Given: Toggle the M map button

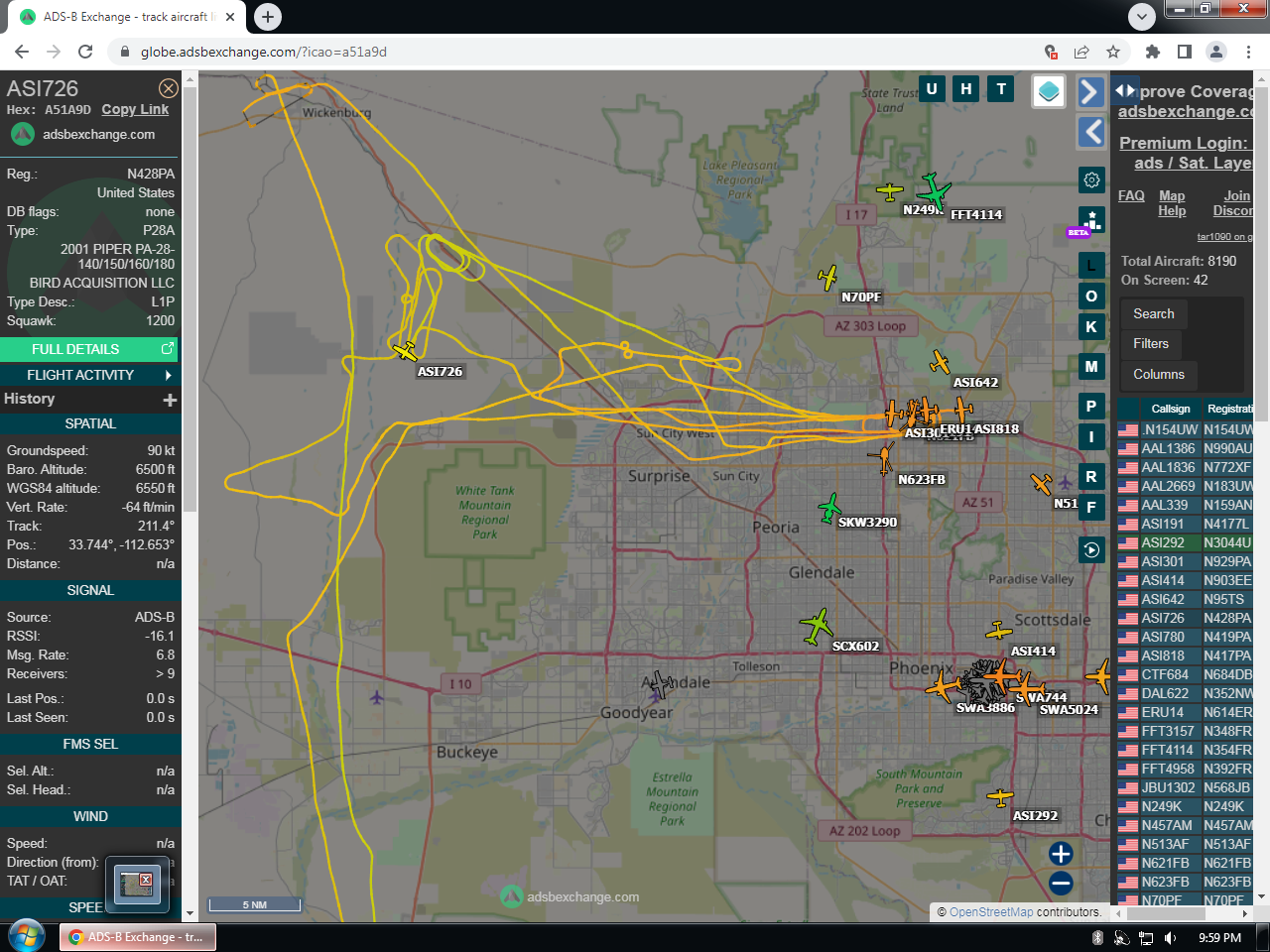Looking at the screenshot, I should tap(1091, 366).
